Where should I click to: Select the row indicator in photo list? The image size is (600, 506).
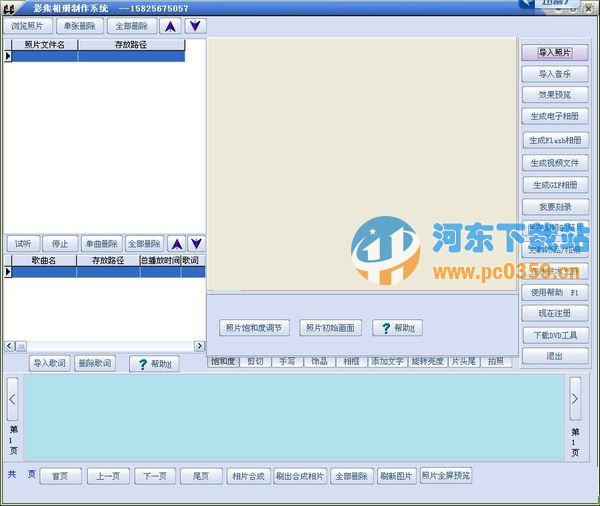click(8, 56)
